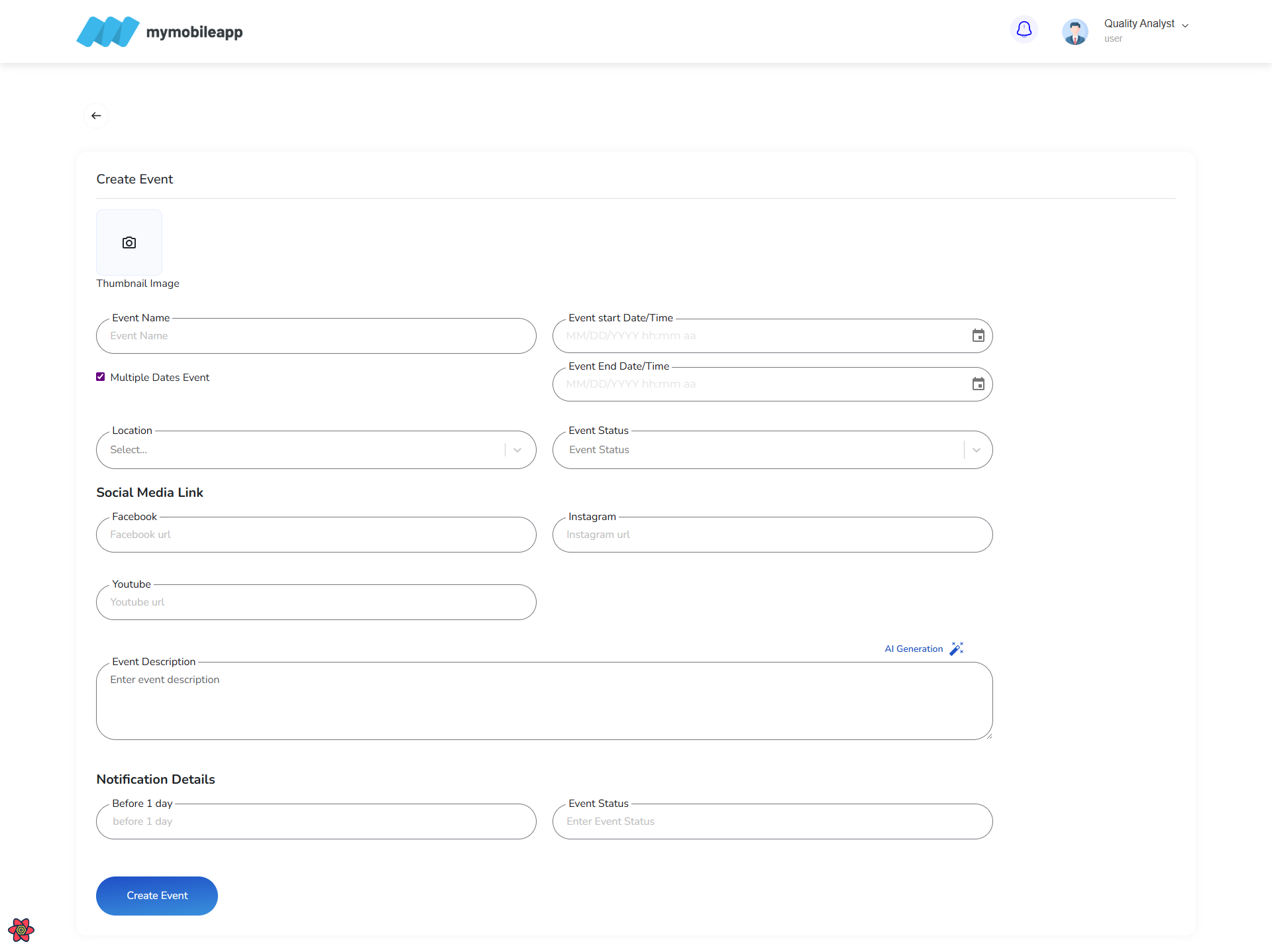Screen dimensions: 1272x952
Task: Click the Event Description text area
Action: [x=543, y=701]
